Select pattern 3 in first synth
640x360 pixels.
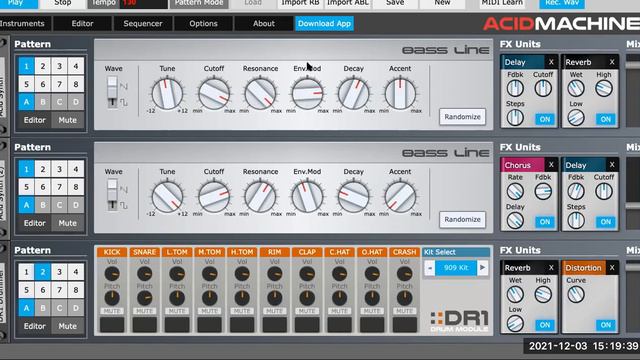[59, 66]
